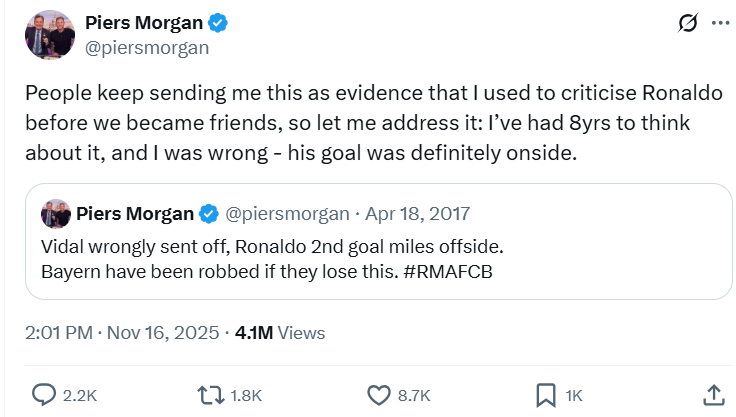Open the @piersmorgan handle under the name
Image resolution: width=736 pixels, height=417 pixels.
click(147, 46)
